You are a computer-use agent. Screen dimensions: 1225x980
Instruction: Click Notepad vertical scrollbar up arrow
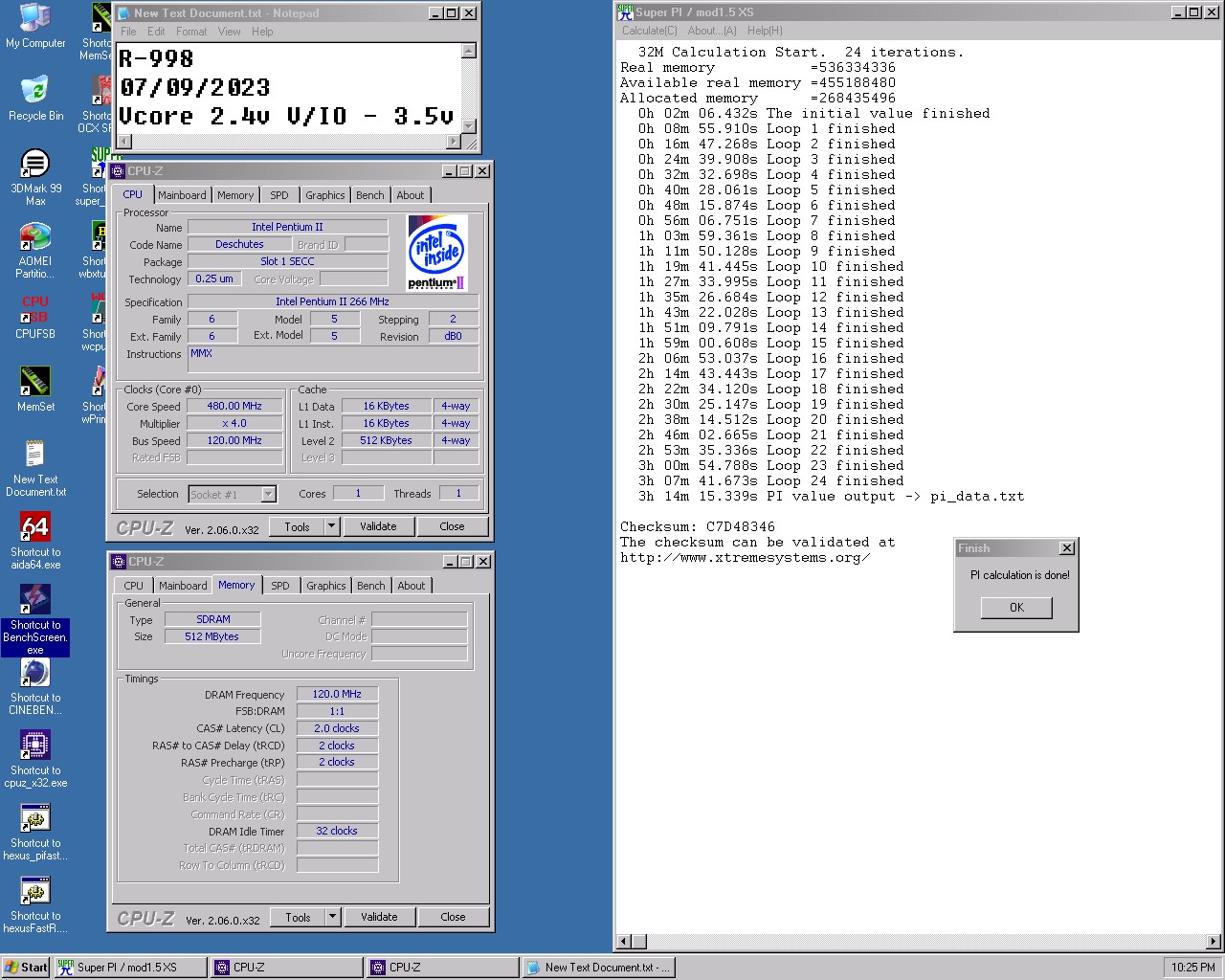tap(469, 51)
